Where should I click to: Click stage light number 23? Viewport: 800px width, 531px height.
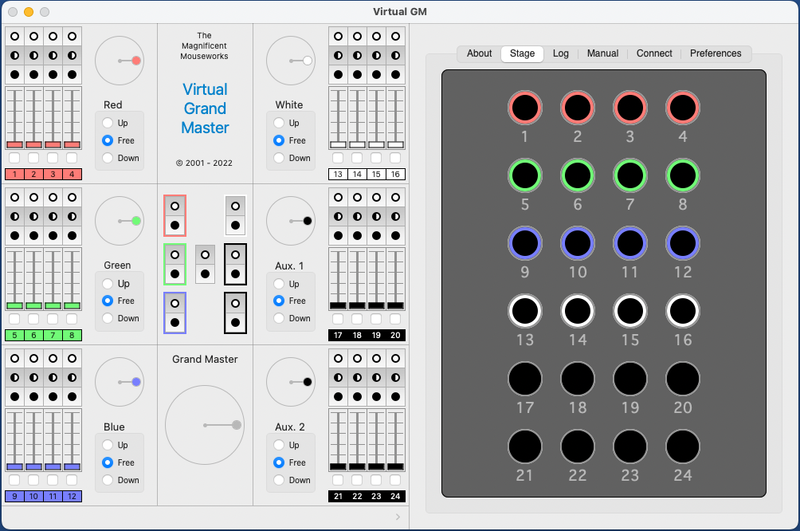tap(630, 448)
